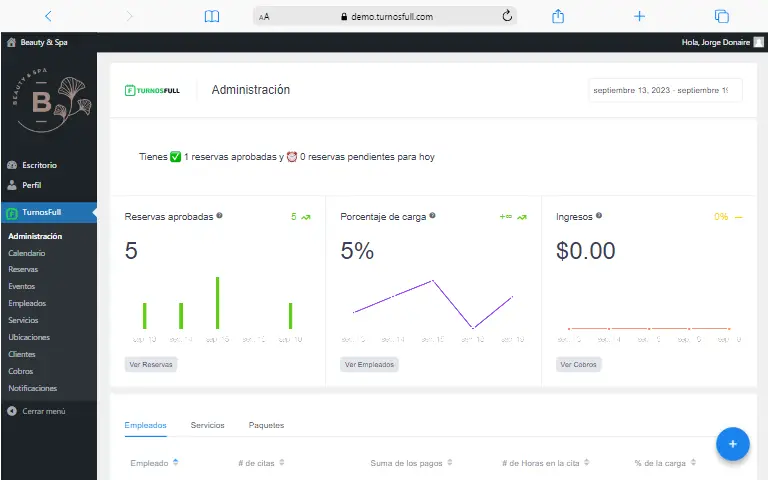The height and width of the screenshot is (480, 768).
Task: Click info icon beside Reservas aprobadas
Action: pos(220,216)
